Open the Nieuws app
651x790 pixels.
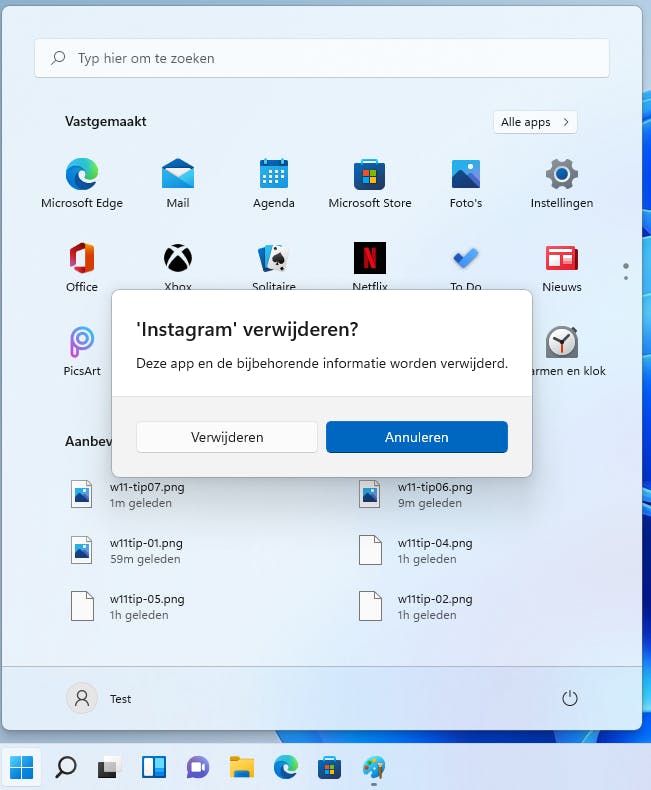point(562,267)
